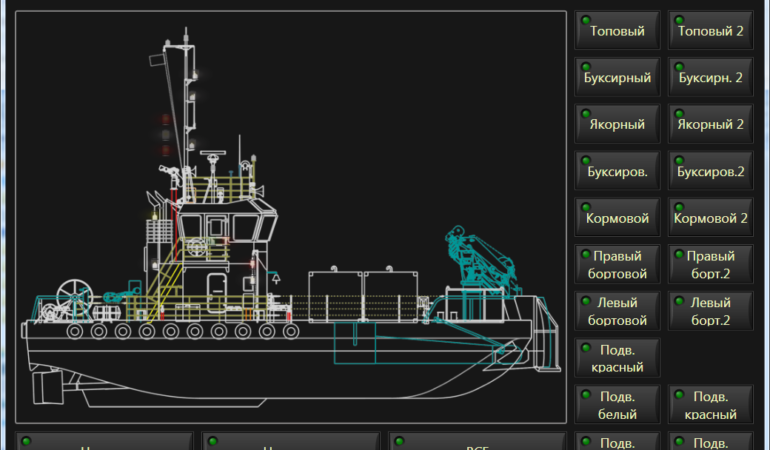Turn on the Якорный anchor light

coord(617,124)
